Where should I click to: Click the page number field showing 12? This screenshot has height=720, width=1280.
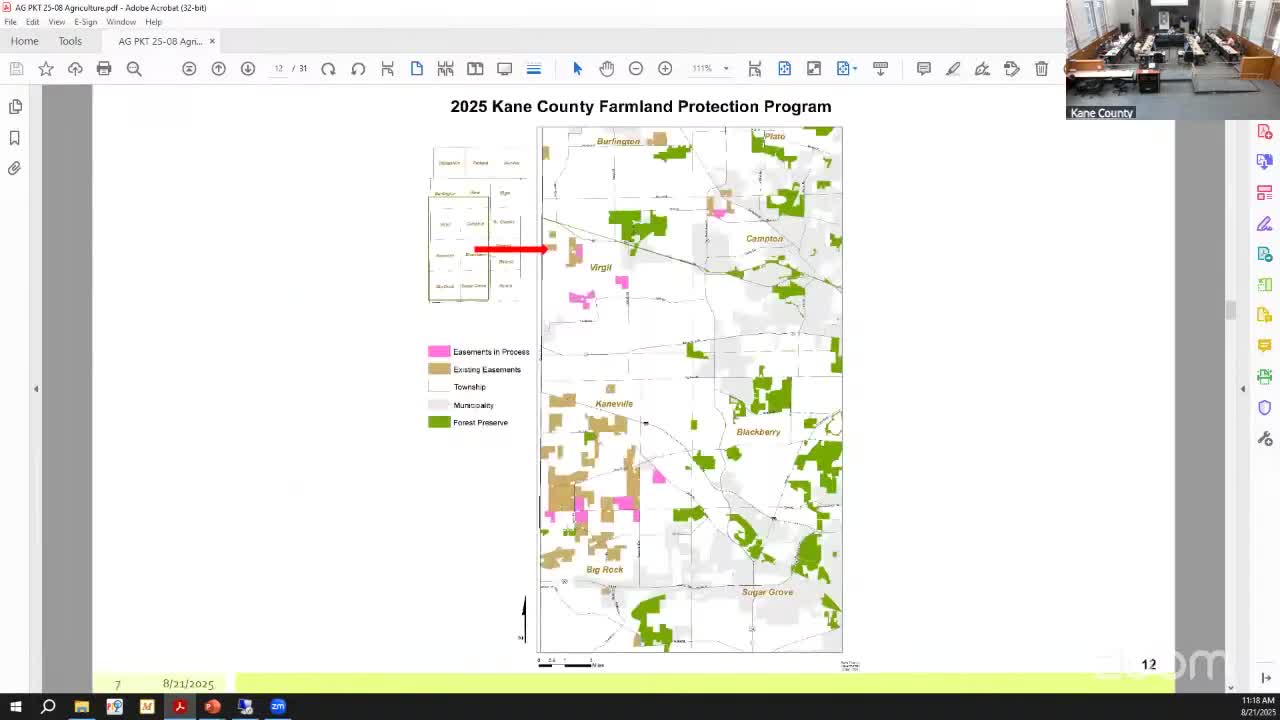click(x=279, y=69)
